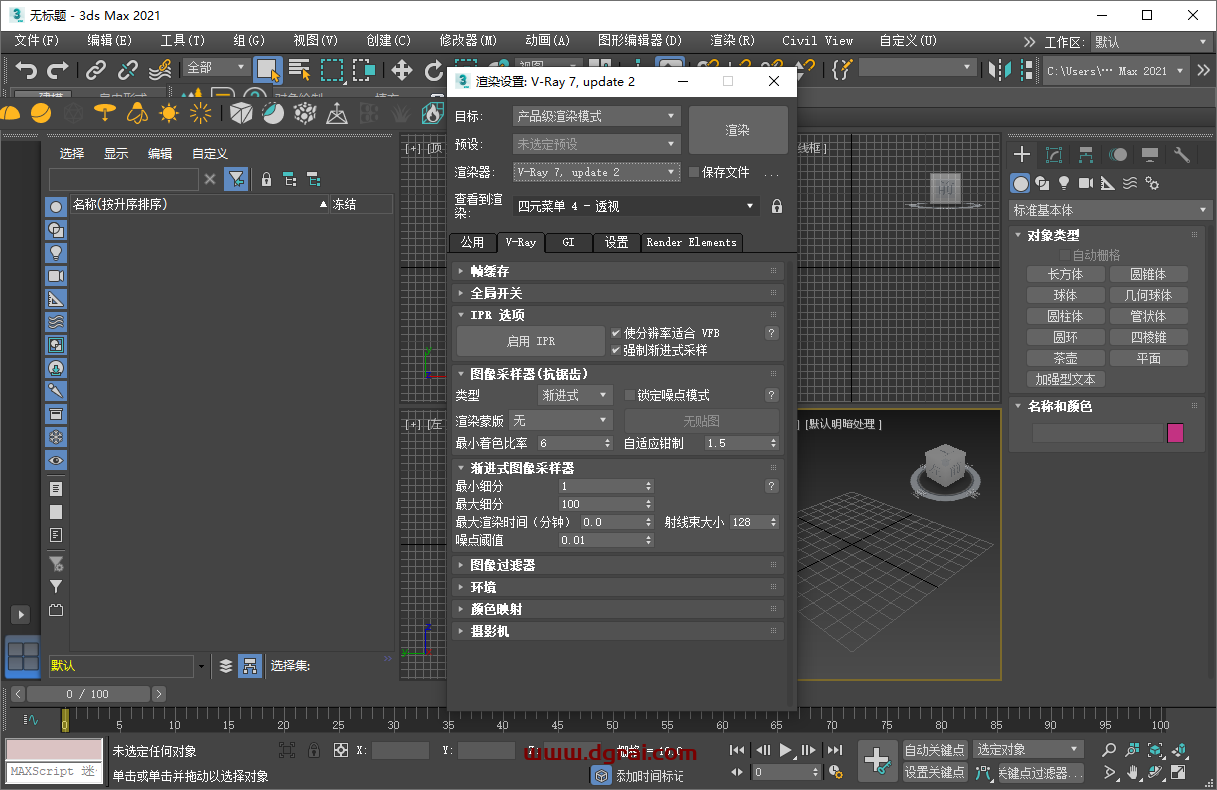Toggle the Scene Explorer filter funnel button

(x=236, y=179)
